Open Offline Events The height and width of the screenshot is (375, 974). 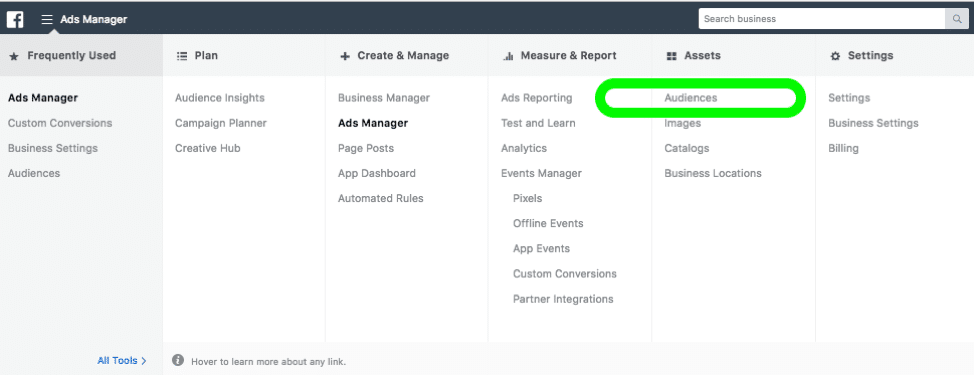point(548,223)
